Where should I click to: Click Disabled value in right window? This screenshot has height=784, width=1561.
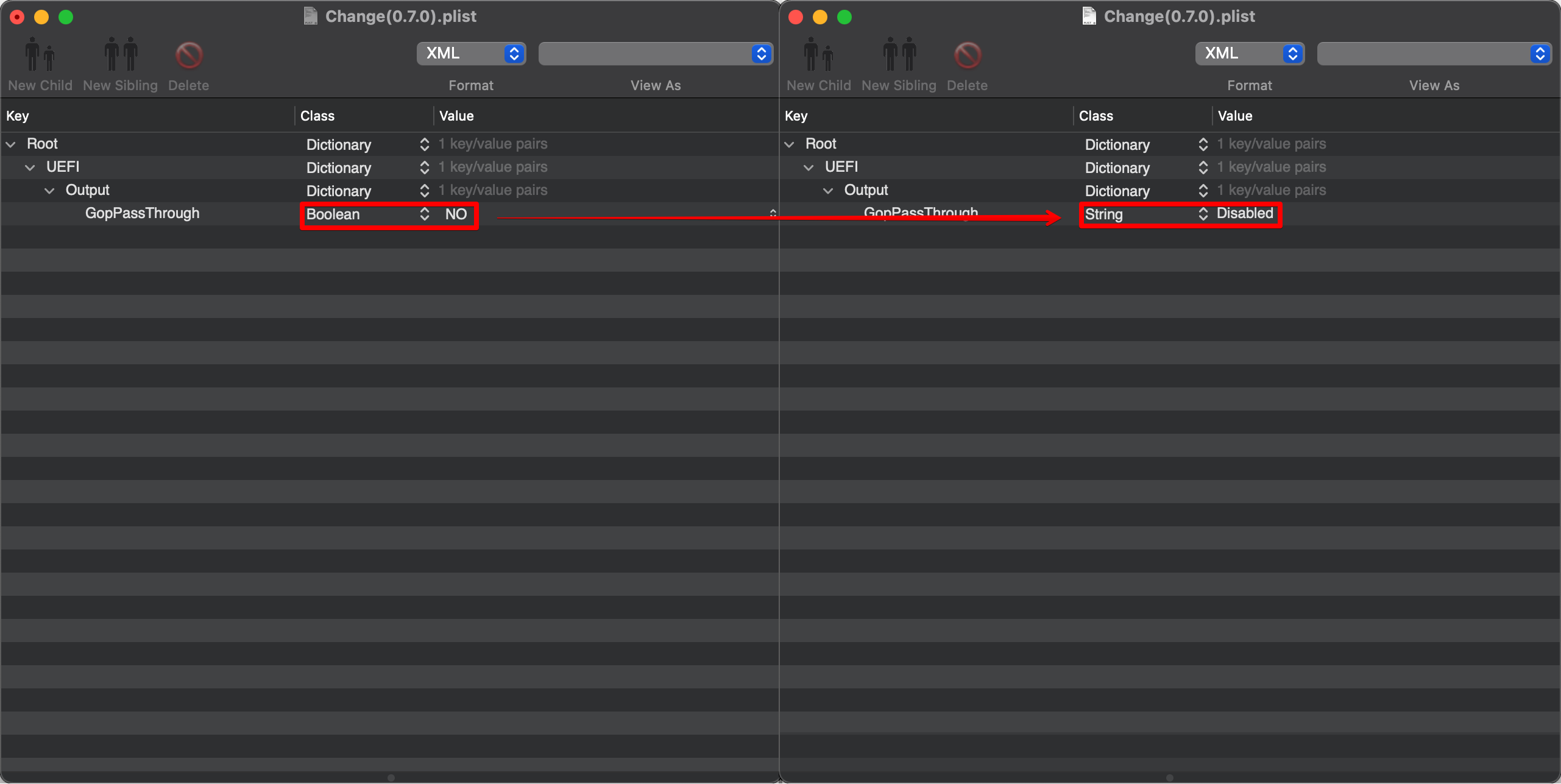pos(1245,213)
